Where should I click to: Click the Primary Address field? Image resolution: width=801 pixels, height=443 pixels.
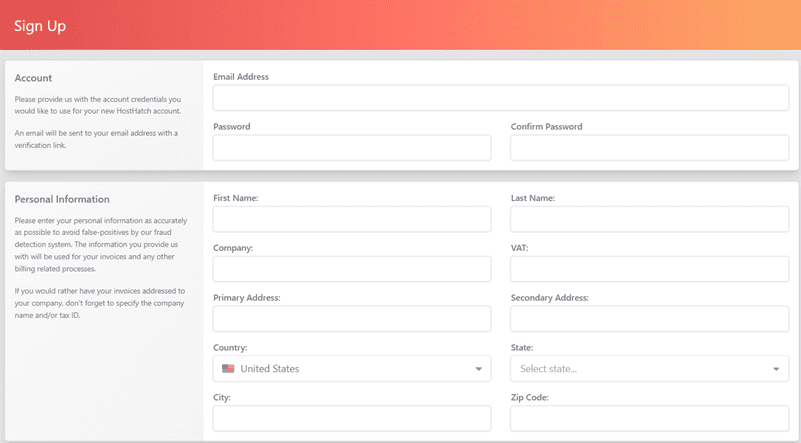click(352, 319)
